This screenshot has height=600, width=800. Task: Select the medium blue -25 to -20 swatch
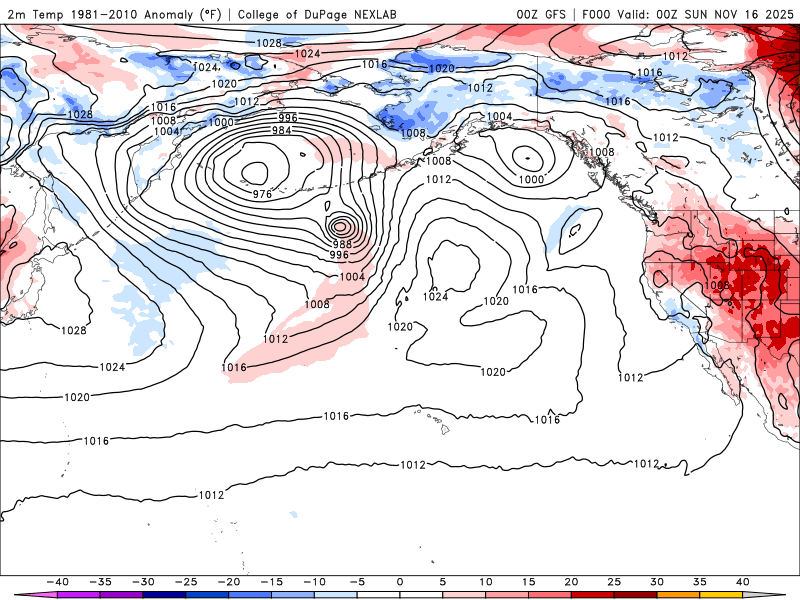[x=207, y=595]
